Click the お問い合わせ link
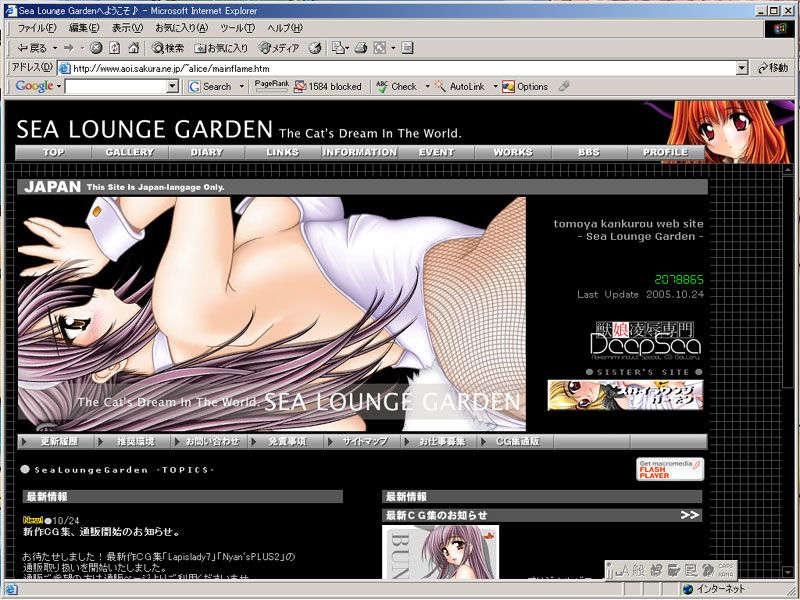This screenshot has width=800, height=600. (210, 441)
